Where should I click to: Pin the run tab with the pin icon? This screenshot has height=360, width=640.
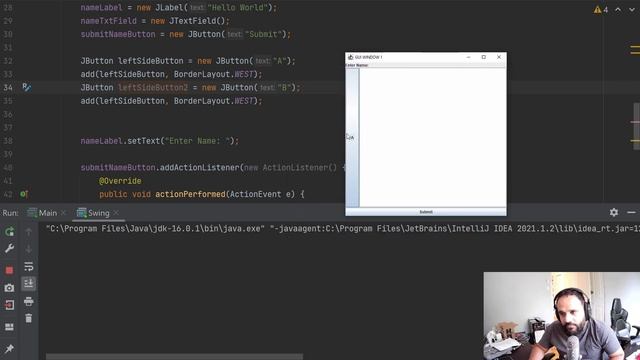tap(9, 348)
